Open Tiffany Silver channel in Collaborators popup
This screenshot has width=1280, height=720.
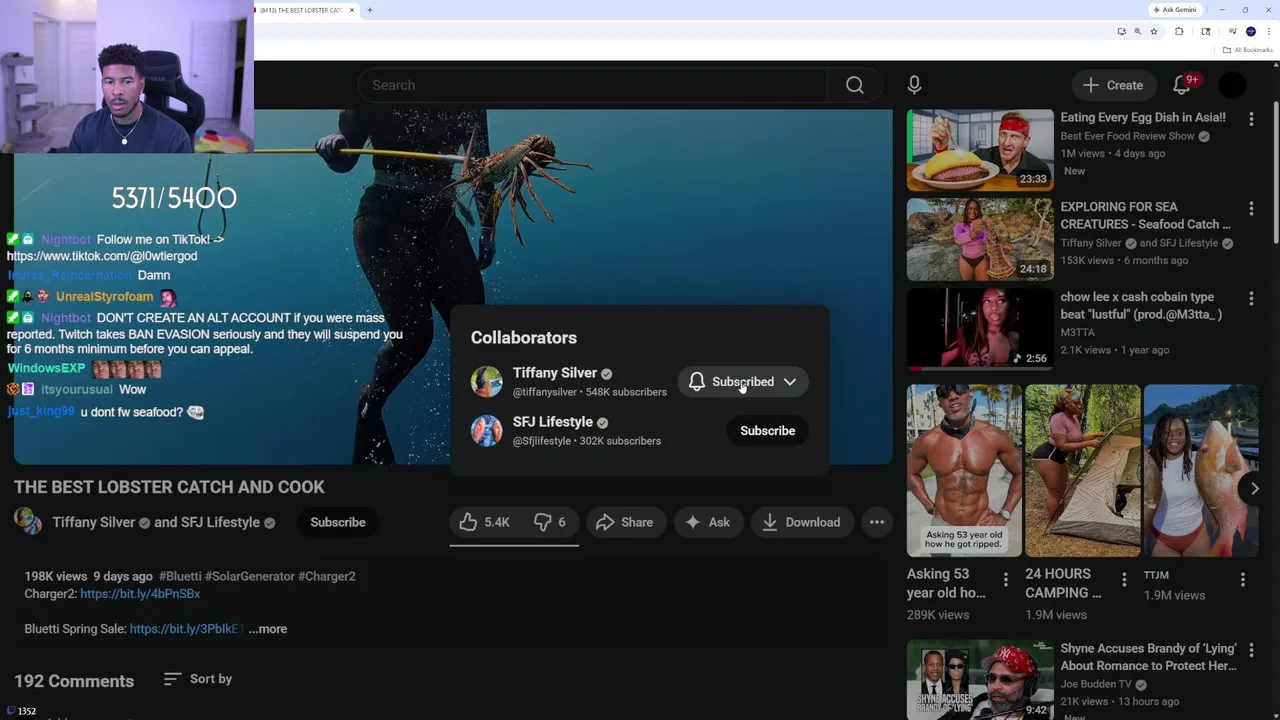555,373
